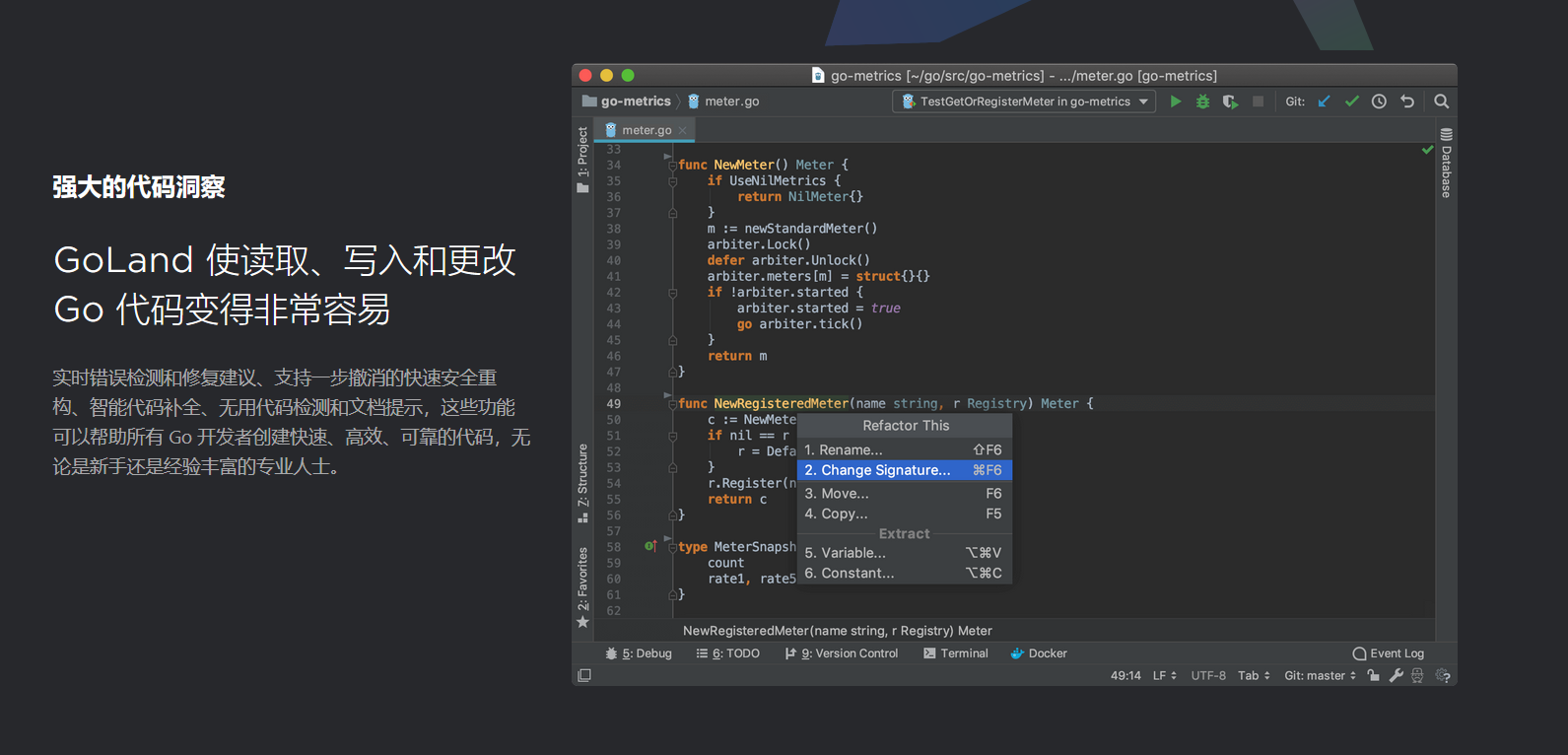Open the 5: Debug tool window
1568x755 pixels.
click(639, 653)
